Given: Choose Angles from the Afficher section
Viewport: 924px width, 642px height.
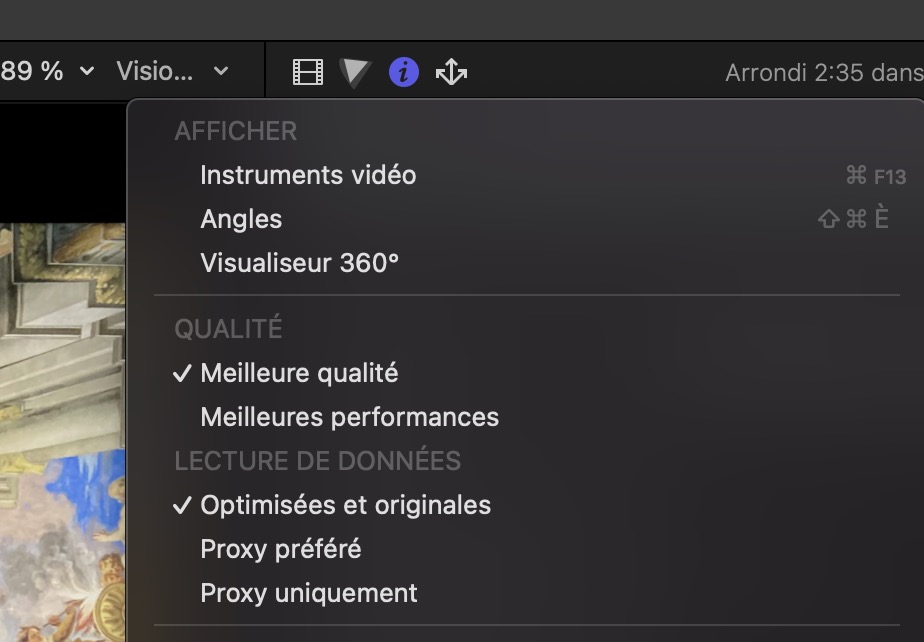Looking at the screenshot, I should coord(241,219).
